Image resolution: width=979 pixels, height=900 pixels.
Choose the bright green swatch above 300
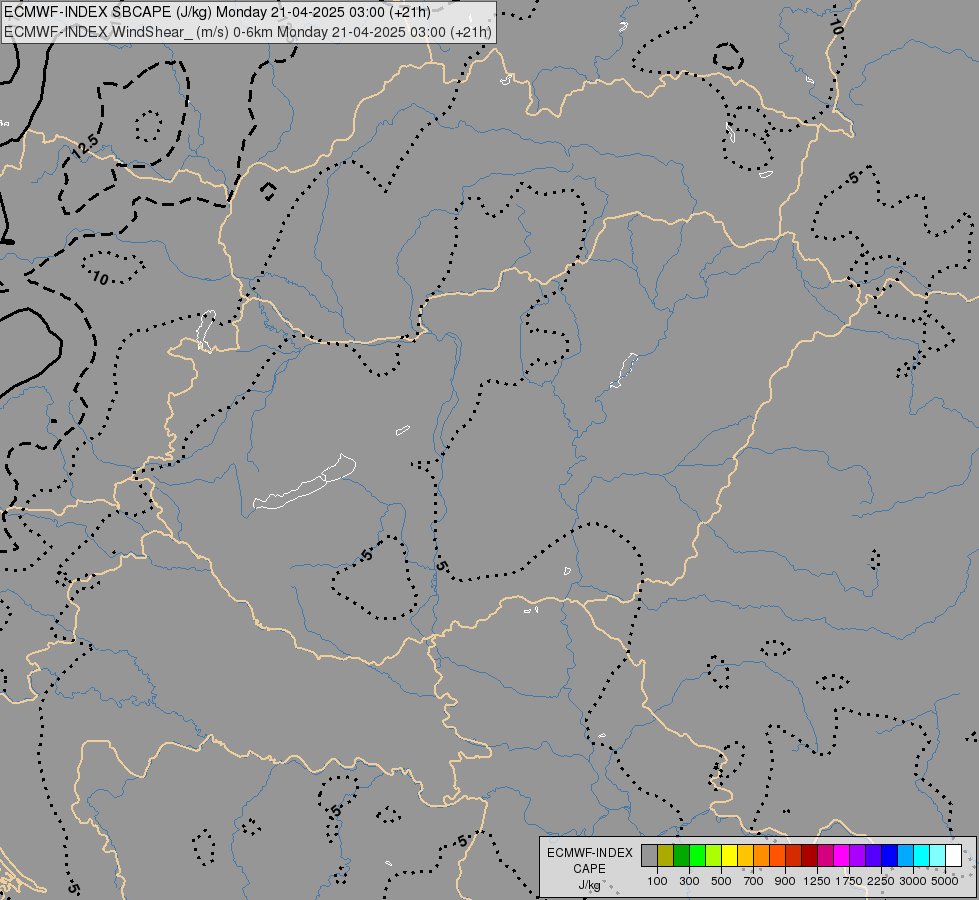[697, 856]
